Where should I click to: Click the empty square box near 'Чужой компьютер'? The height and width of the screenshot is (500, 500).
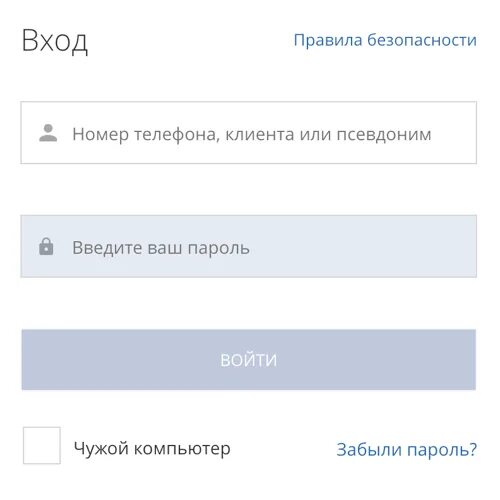pos(42,445)
